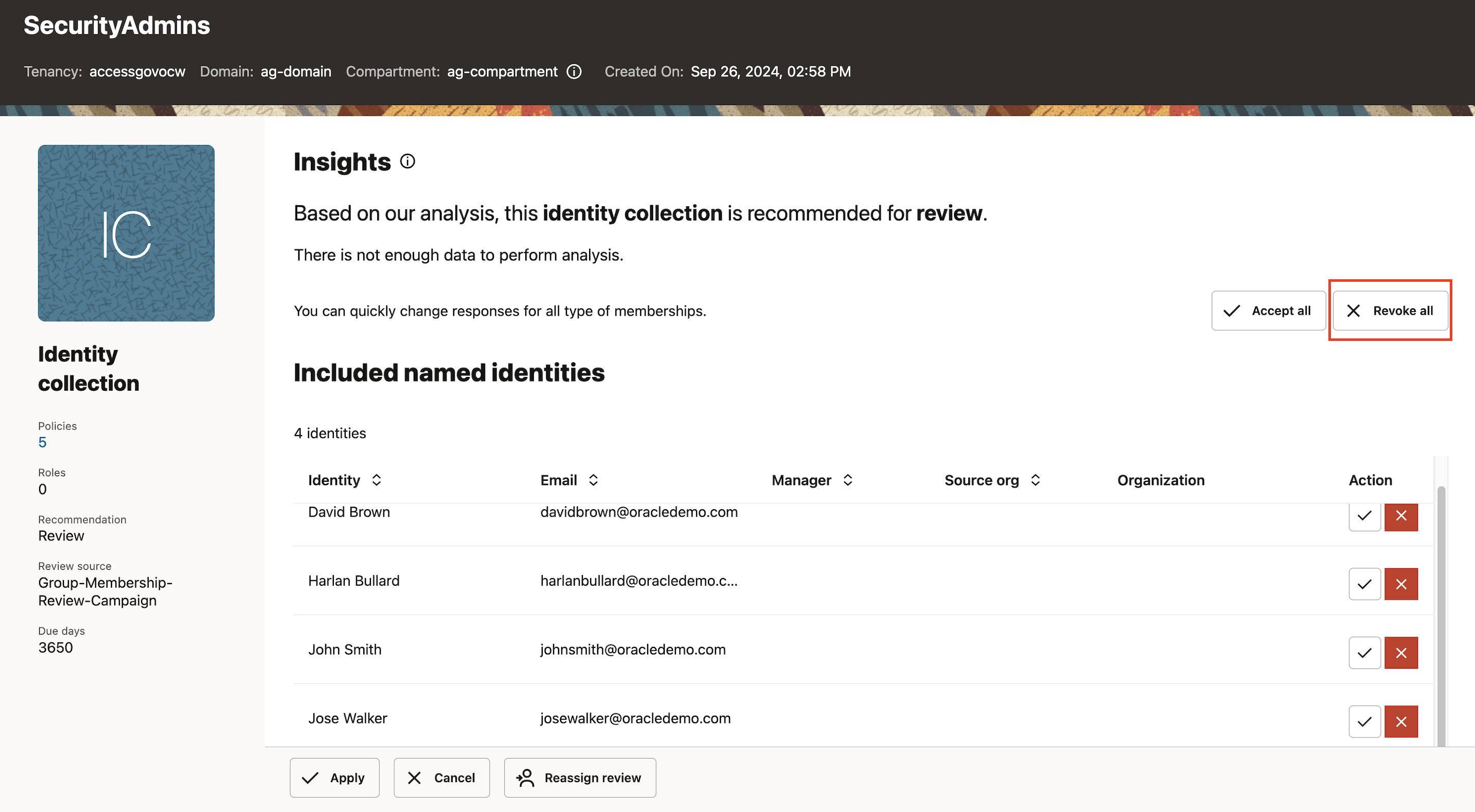This screenshot has height=812, width=1475.
Task: Accept Harlan Bullard using the checkmark icon
Action: (x=1364, y=584)
